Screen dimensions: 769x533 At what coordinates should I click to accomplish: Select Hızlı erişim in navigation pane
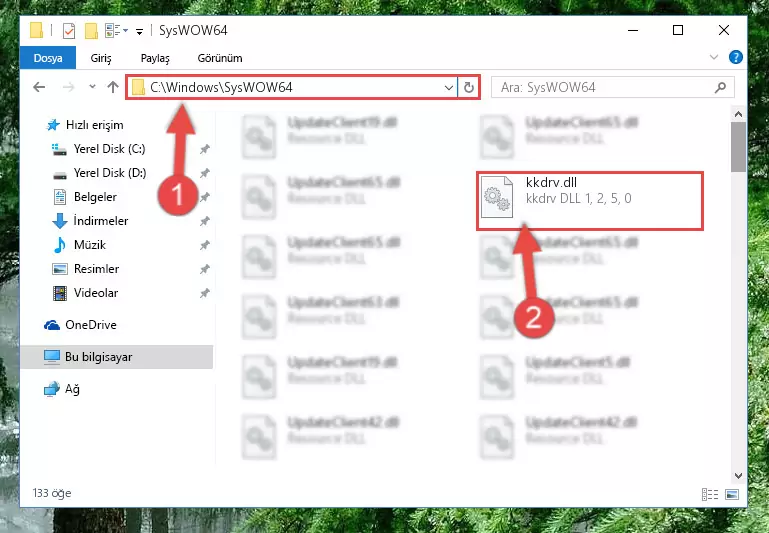pos(94,125)
